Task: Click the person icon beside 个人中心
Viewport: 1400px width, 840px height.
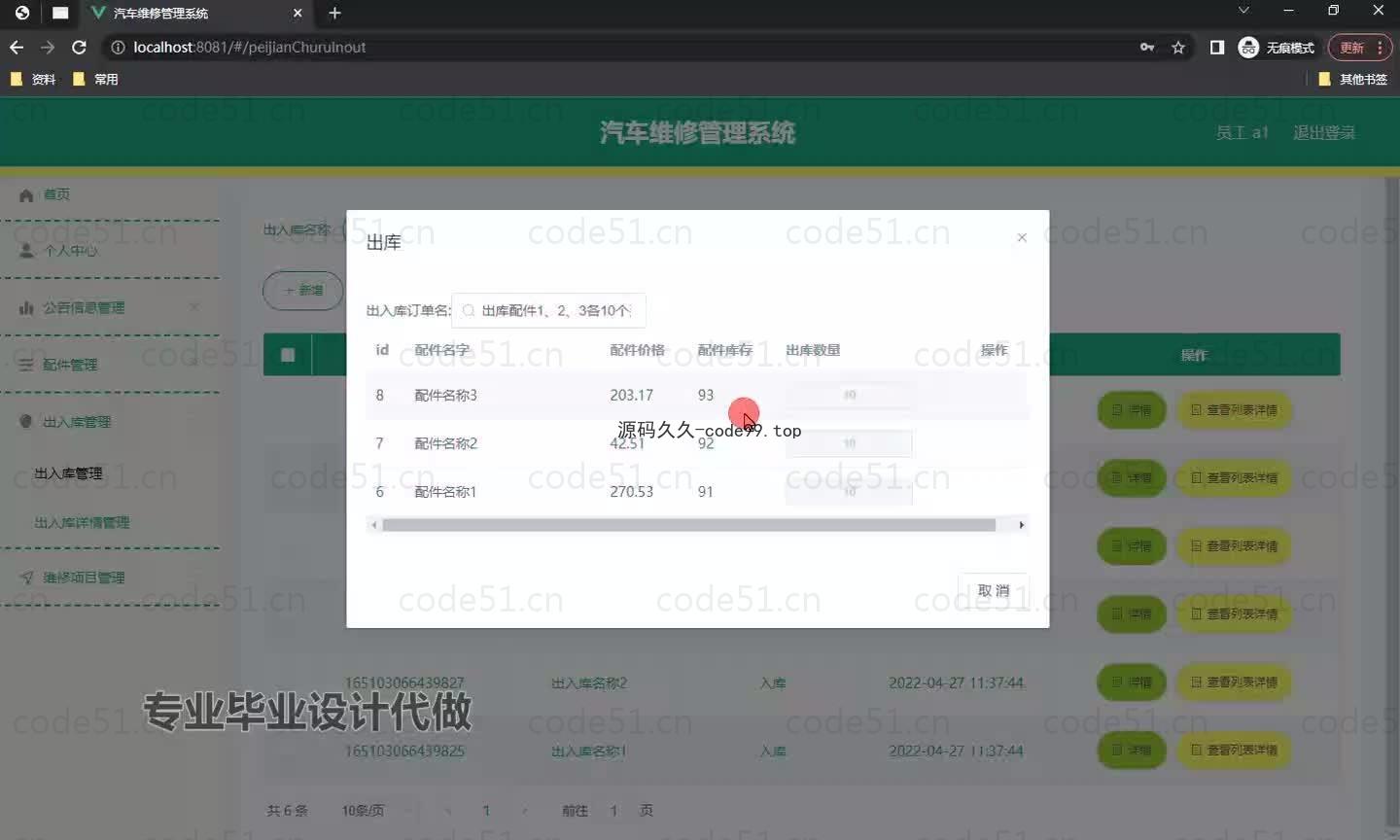Action: pyautogui.click(x=26, y=251)
